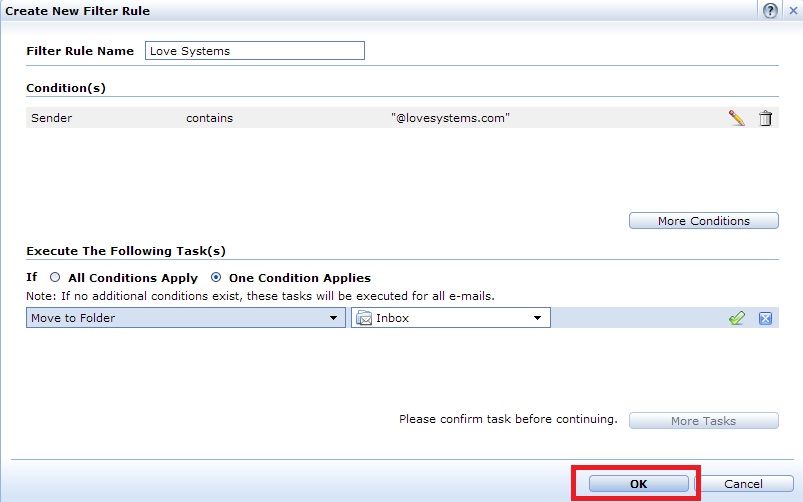Open the Move to Folder task dropdown

tap(185, 318)
